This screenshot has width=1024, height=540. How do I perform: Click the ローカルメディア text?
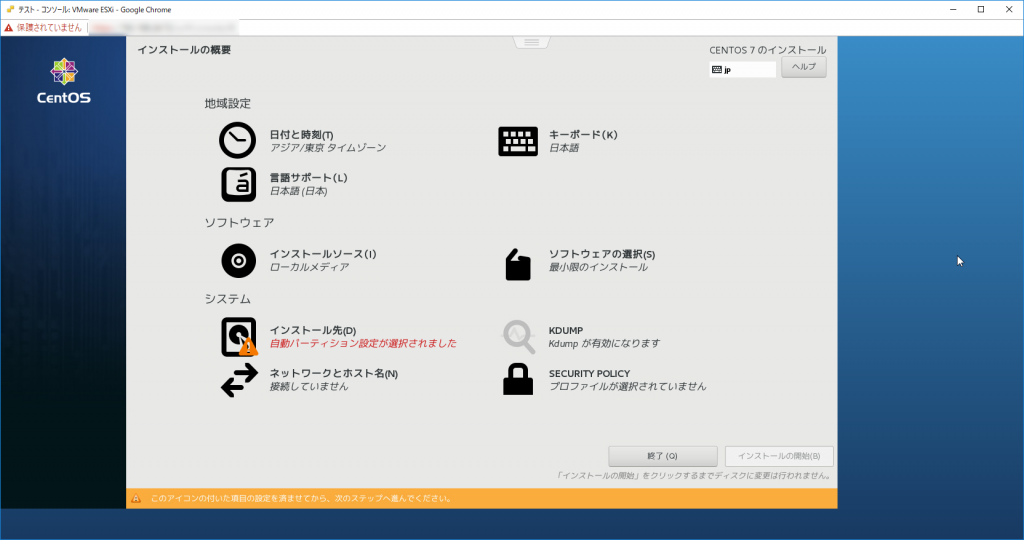point(309,267)
